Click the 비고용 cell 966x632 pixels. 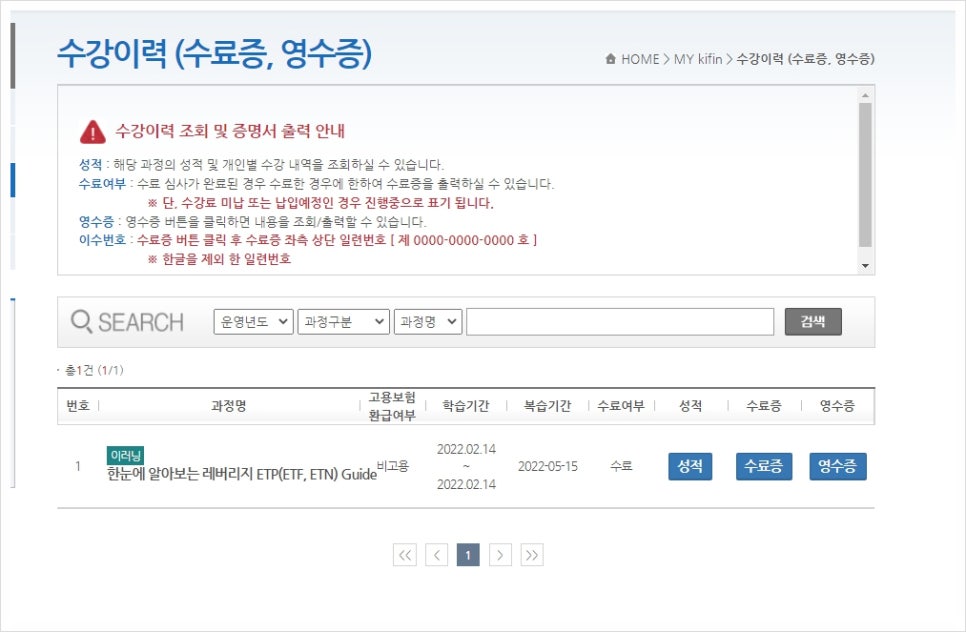[393, 466]
